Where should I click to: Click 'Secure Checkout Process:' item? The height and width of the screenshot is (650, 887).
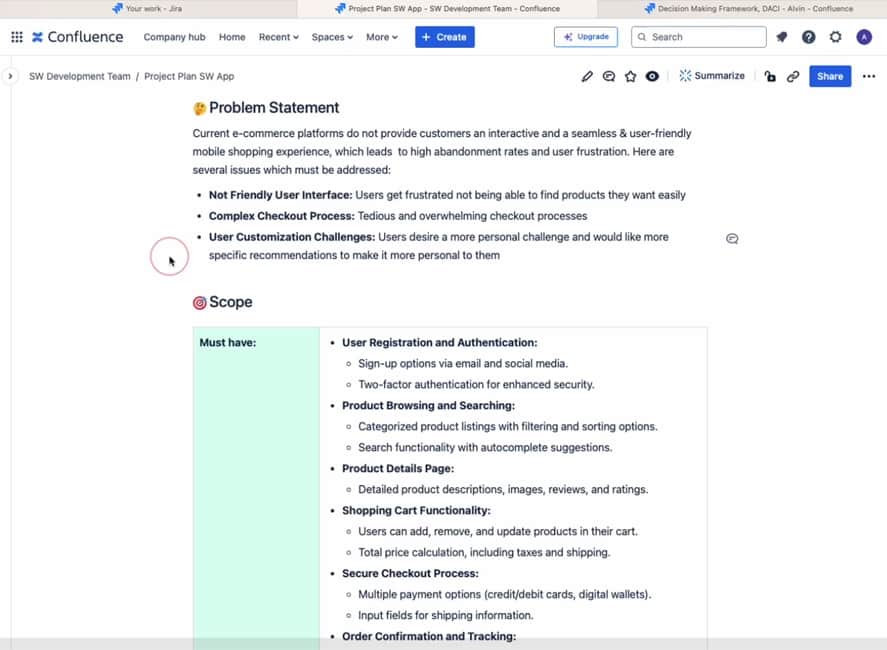pyautogui.click(x=410, y=574)
